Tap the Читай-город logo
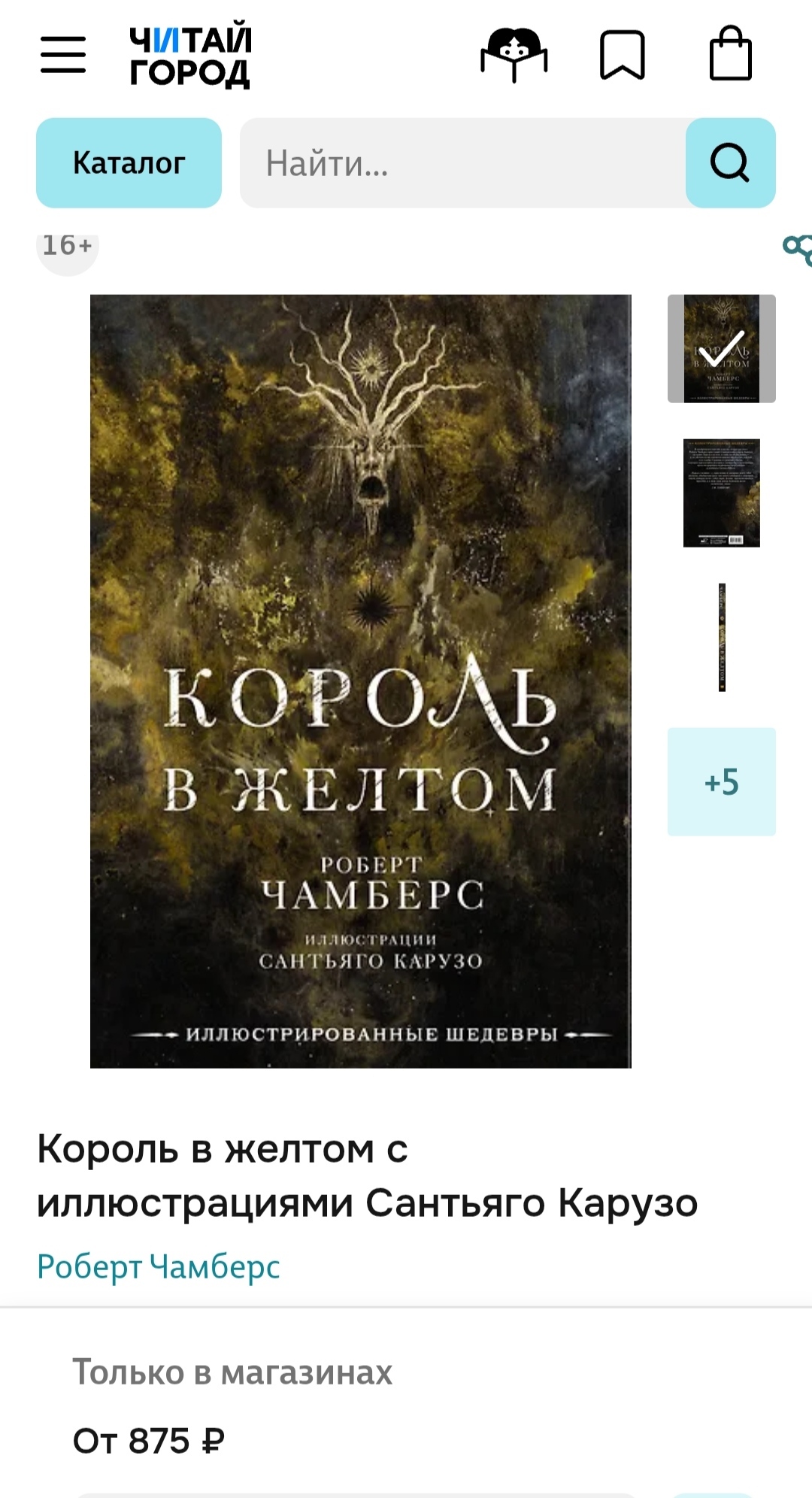The width and height of the screenshot is (812, 1498). (x=190, y=56)
